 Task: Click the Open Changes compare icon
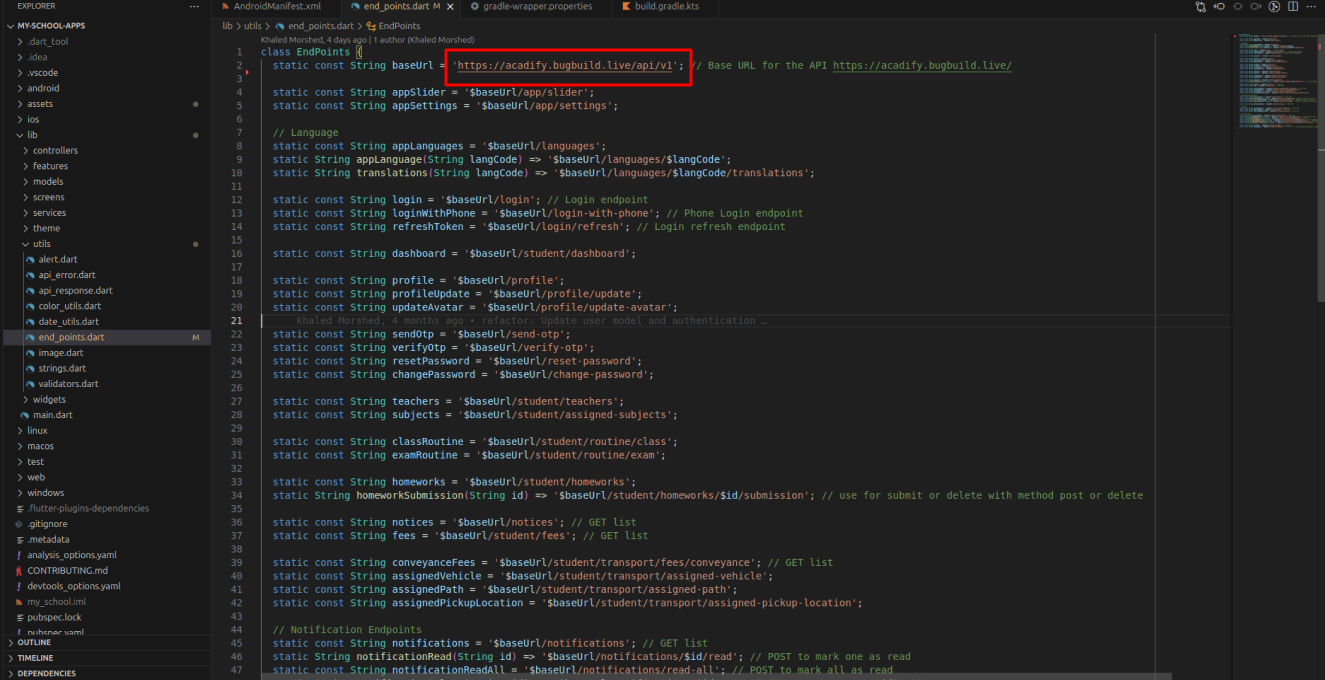coord(1200,7)
